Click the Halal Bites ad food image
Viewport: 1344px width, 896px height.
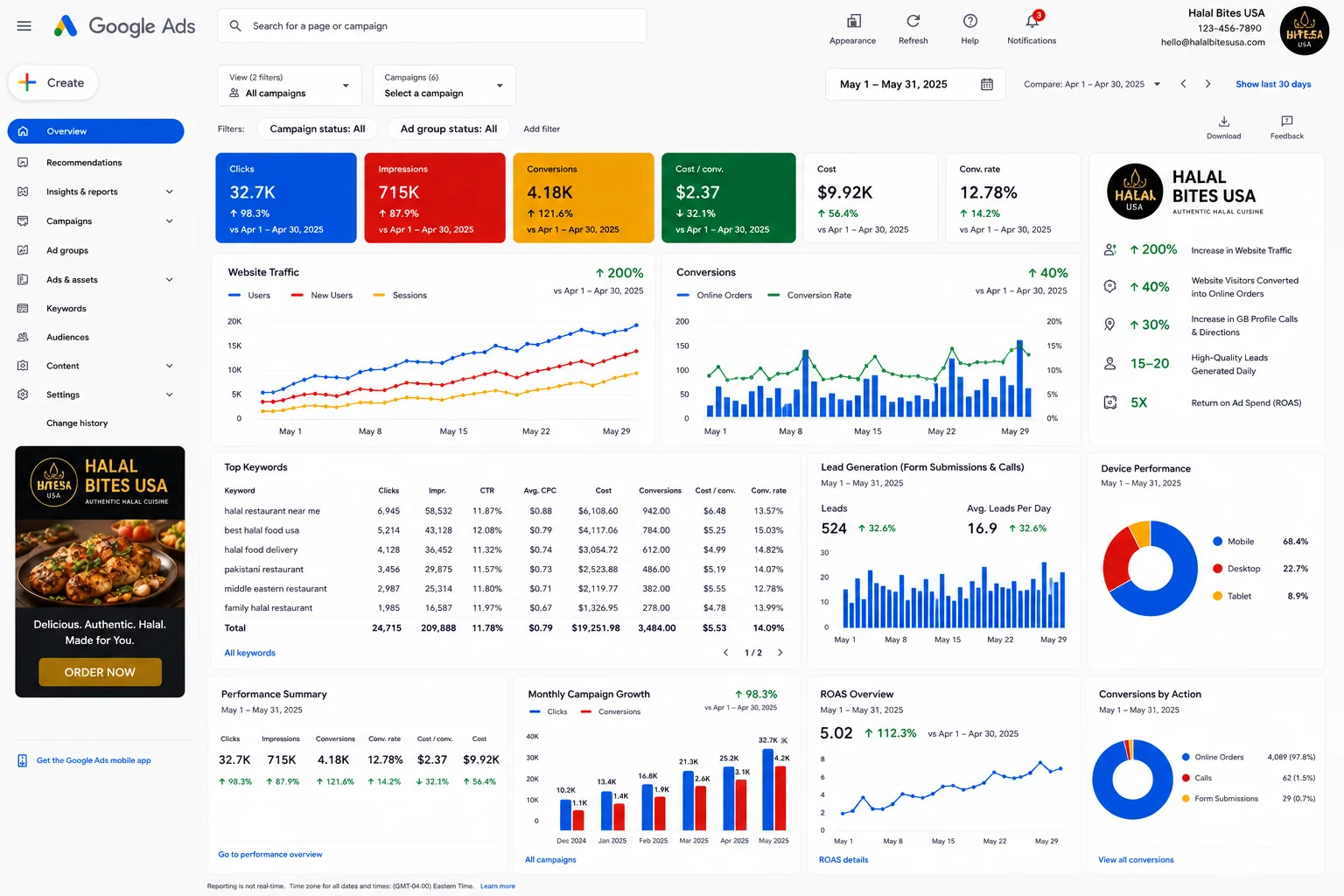pyautogui.click(x=100, y=563)
